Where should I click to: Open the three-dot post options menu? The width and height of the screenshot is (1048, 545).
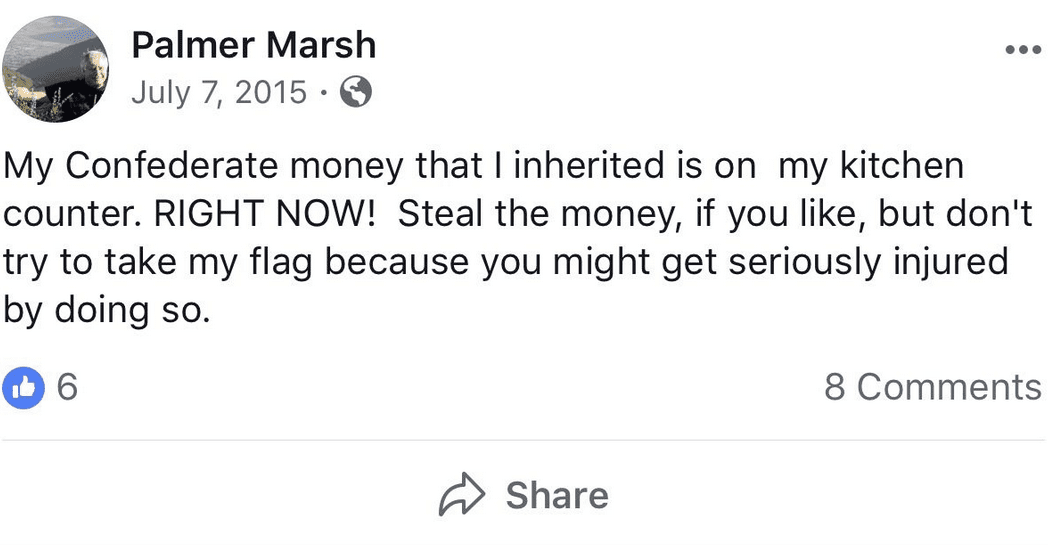1022,49
